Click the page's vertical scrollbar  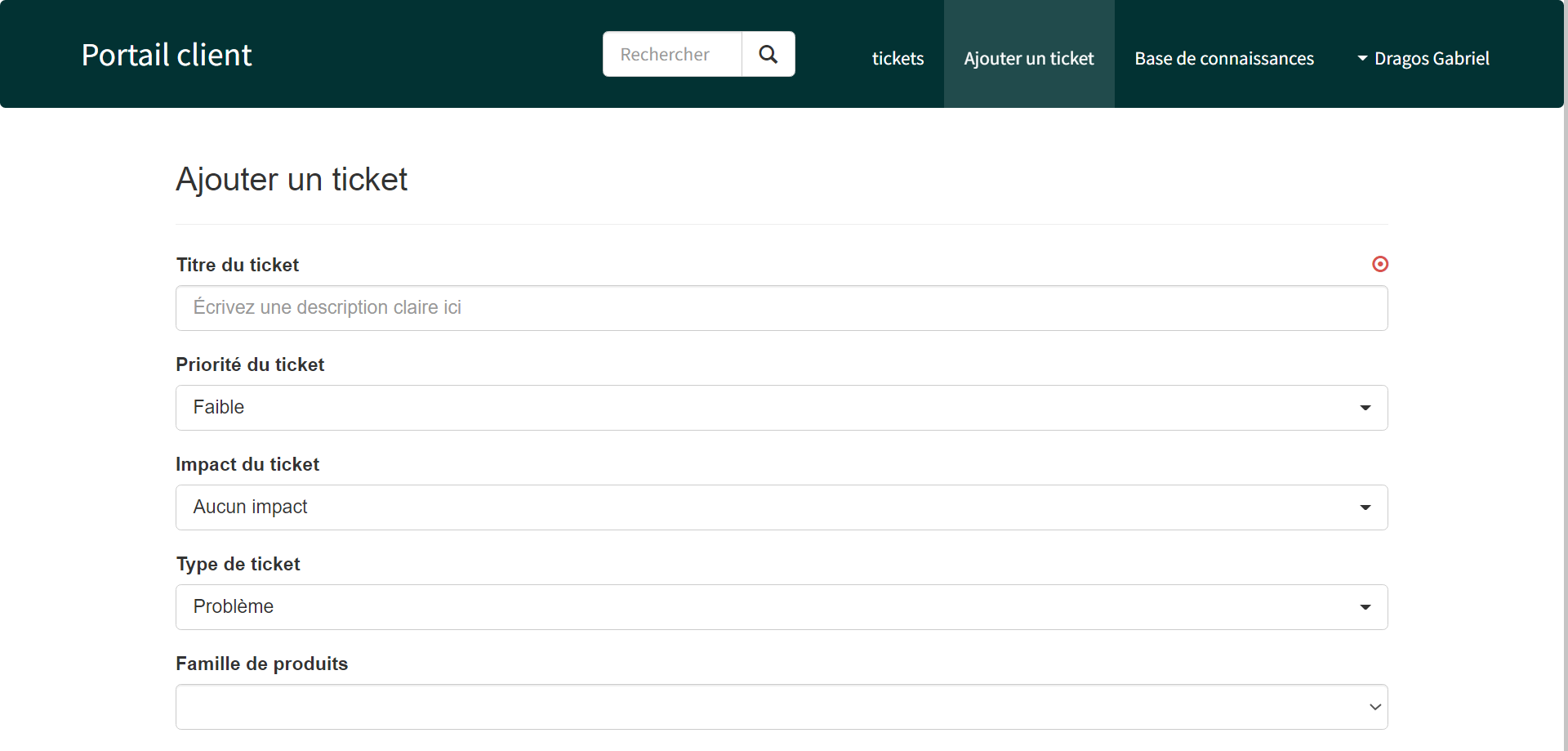pos(1566,375)
